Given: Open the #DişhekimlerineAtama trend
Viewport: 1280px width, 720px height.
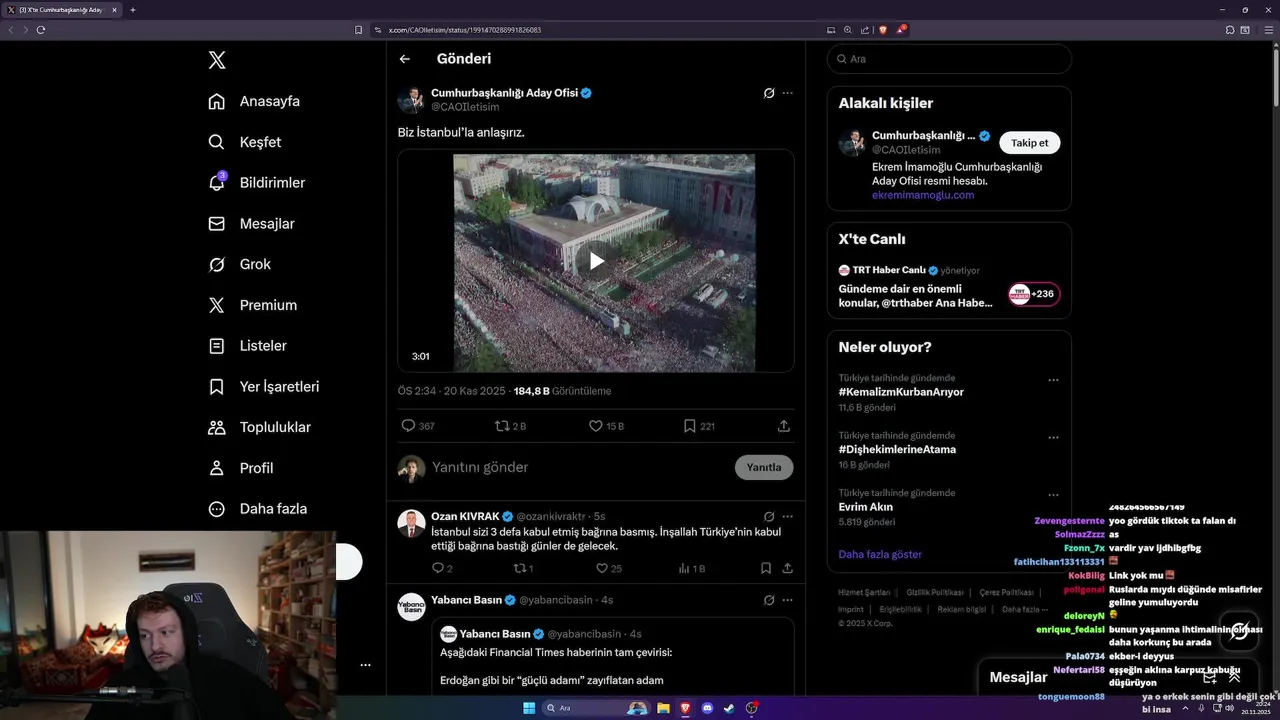Looking at the screenshot, I should (897, 450).
